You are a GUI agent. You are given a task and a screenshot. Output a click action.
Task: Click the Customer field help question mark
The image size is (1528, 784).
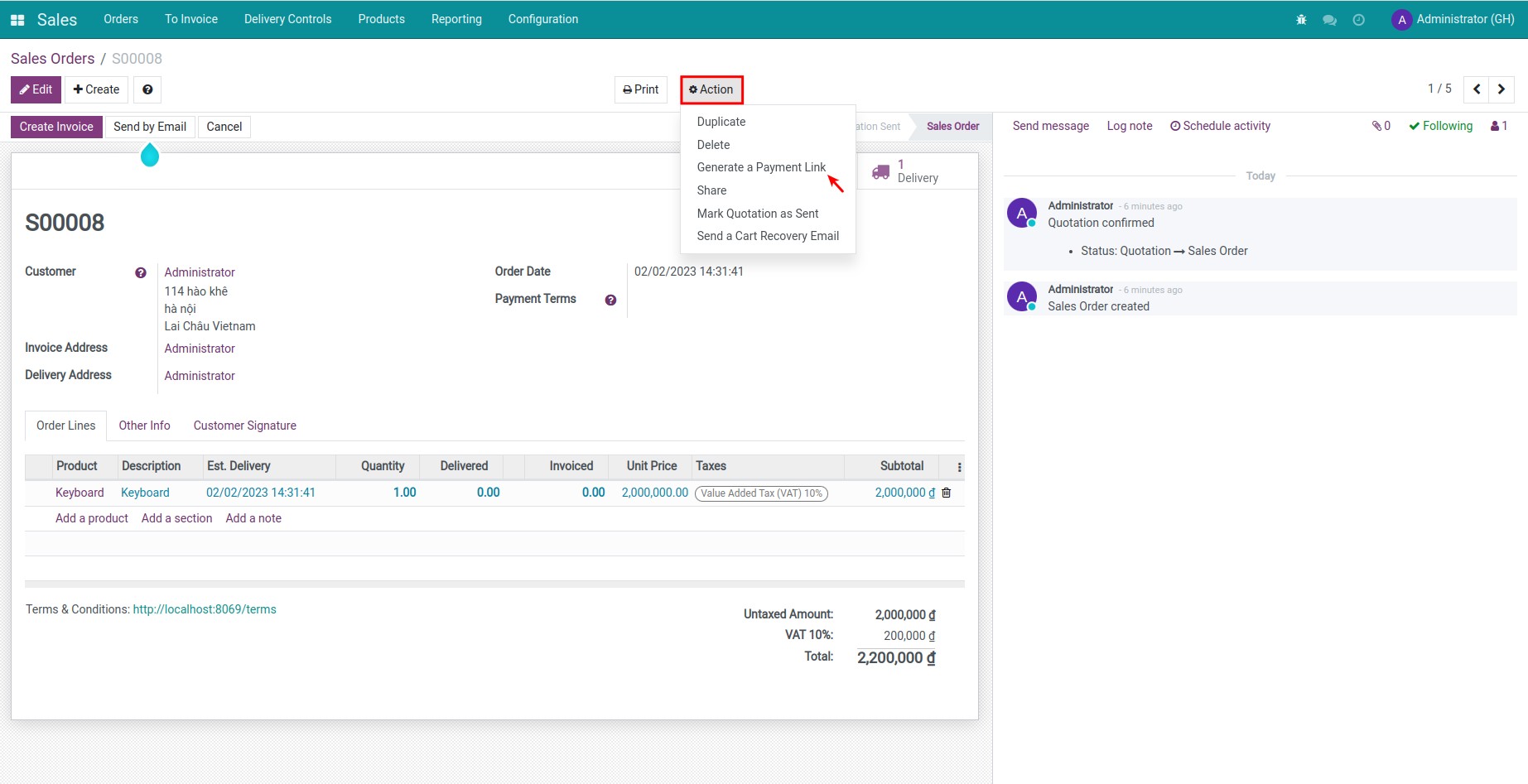141,272
